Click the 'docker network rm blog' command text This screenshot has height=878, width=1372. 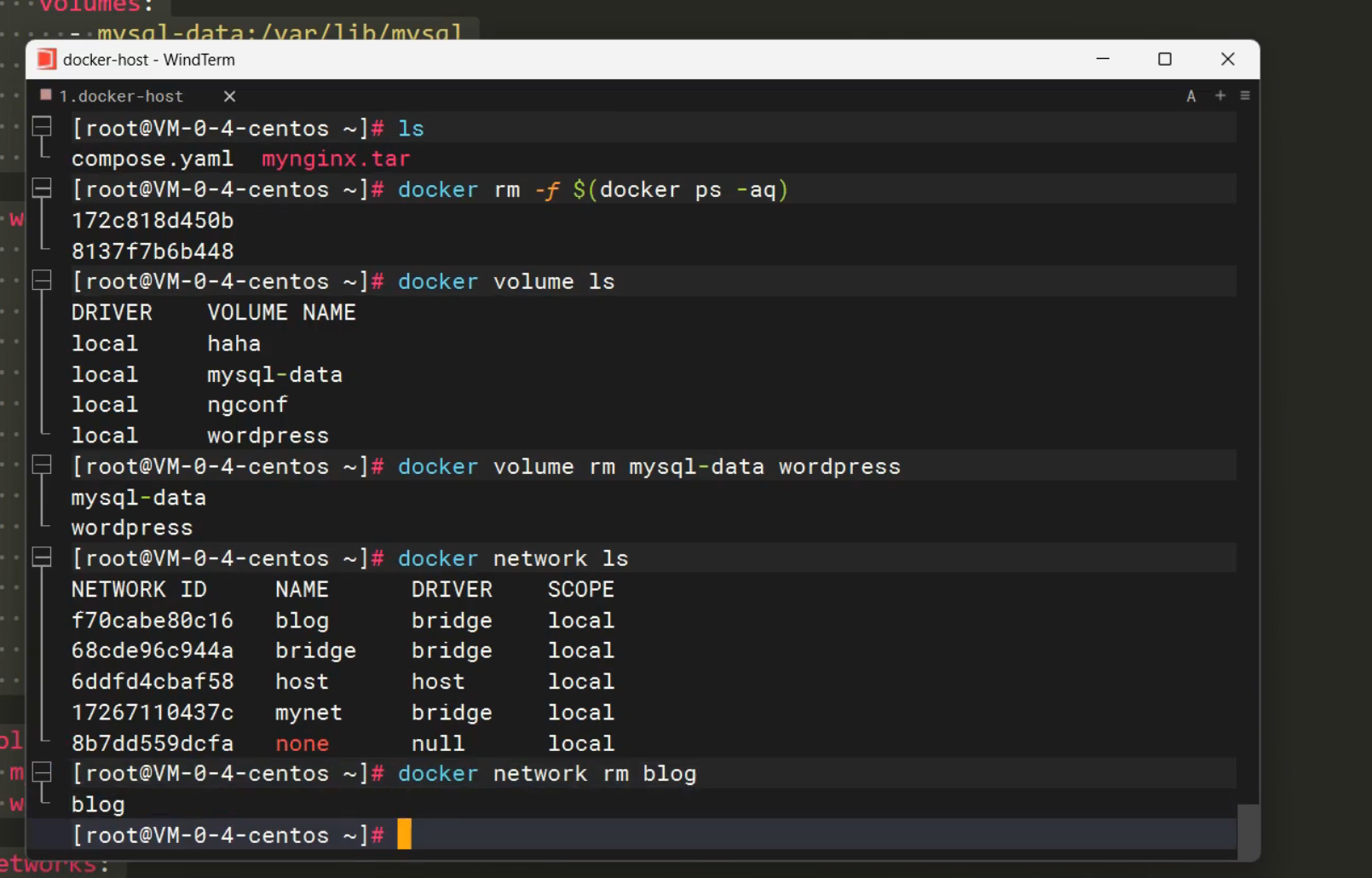coord(547,773)
